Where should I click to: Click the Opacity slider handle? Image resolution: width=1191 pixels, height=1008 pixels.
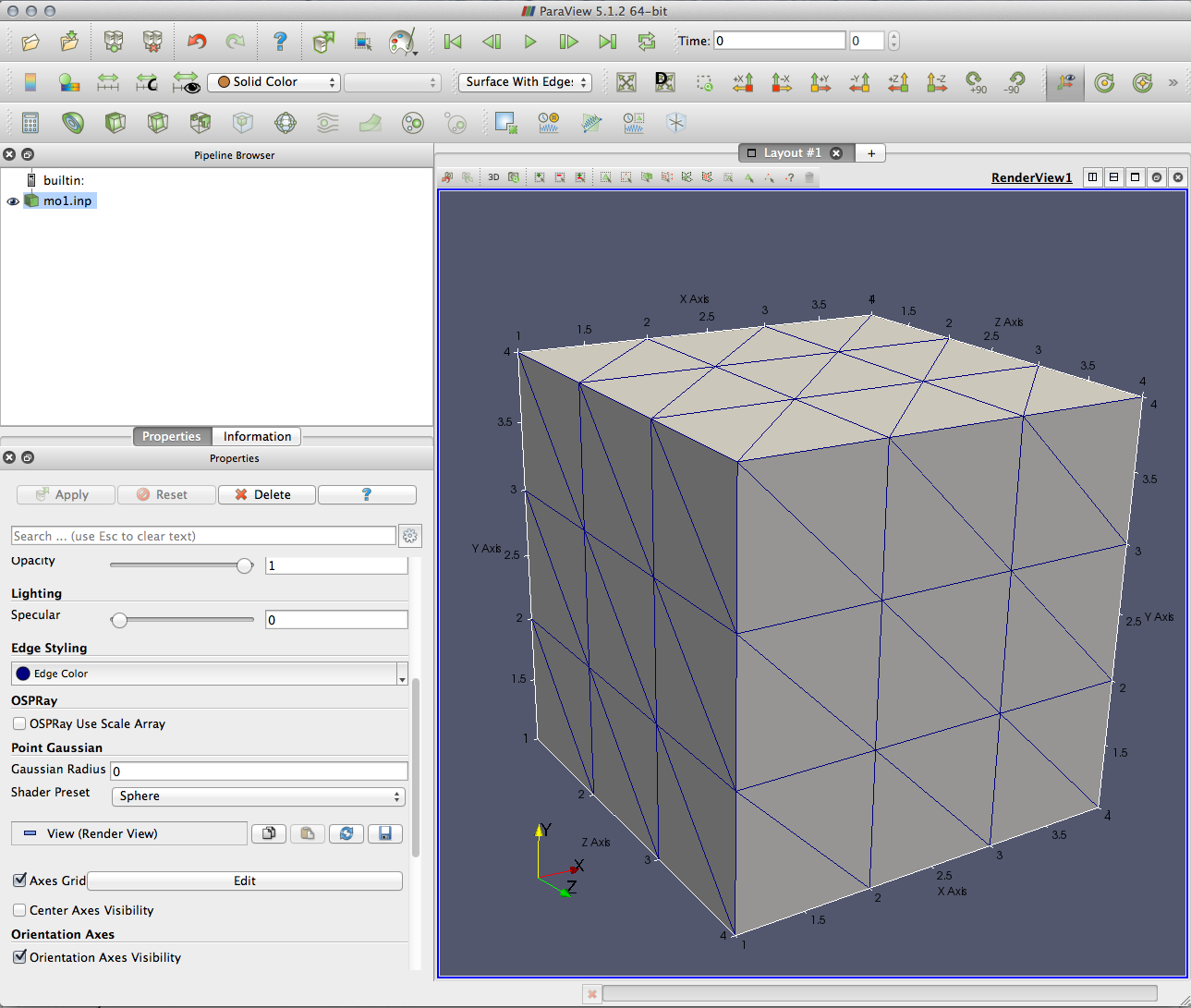pos(245,565)
